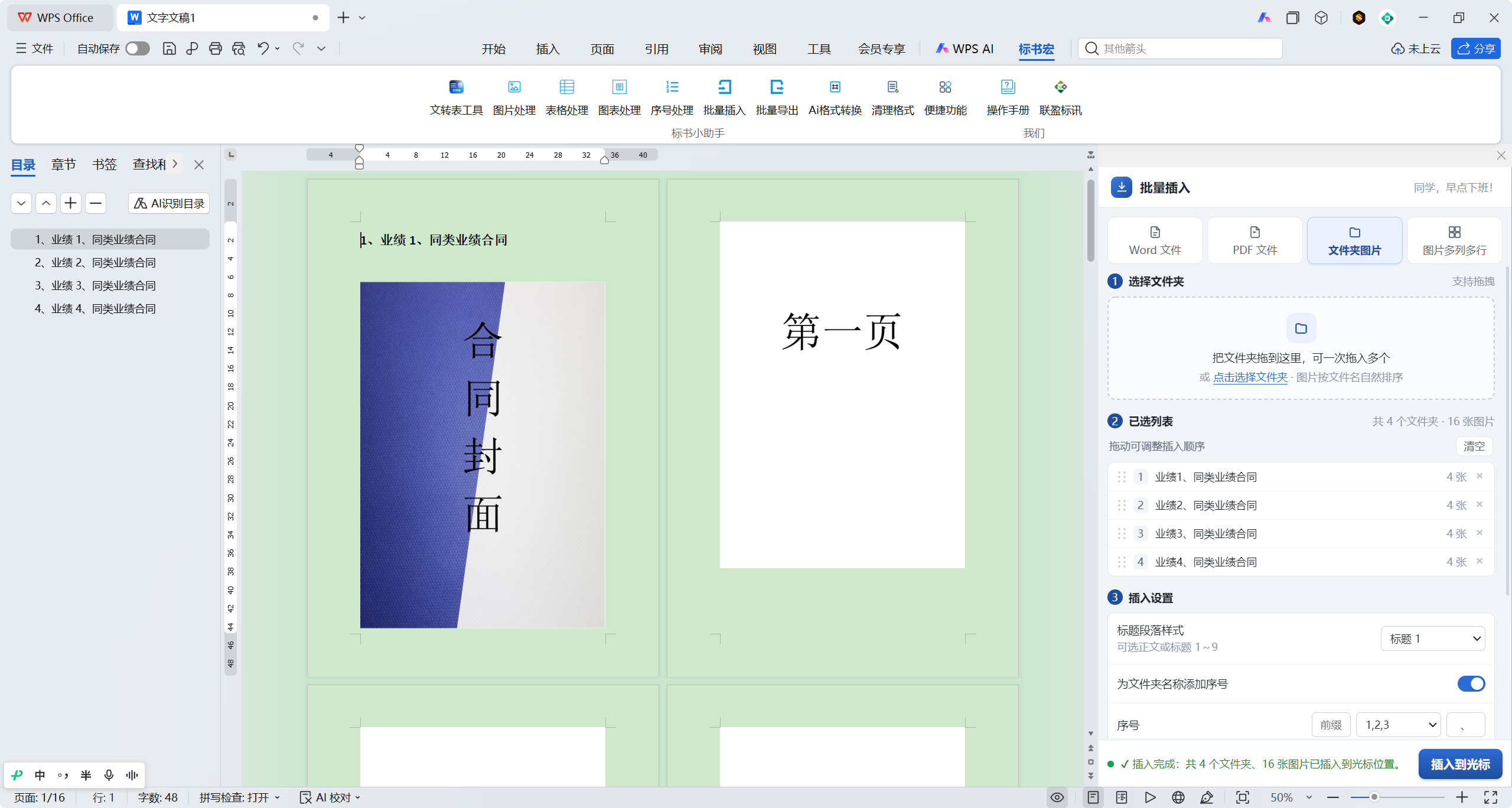This screenshot has height=808, width=1512.
Task: Click the 其他箭头 search field
Action: [1180, 48]
